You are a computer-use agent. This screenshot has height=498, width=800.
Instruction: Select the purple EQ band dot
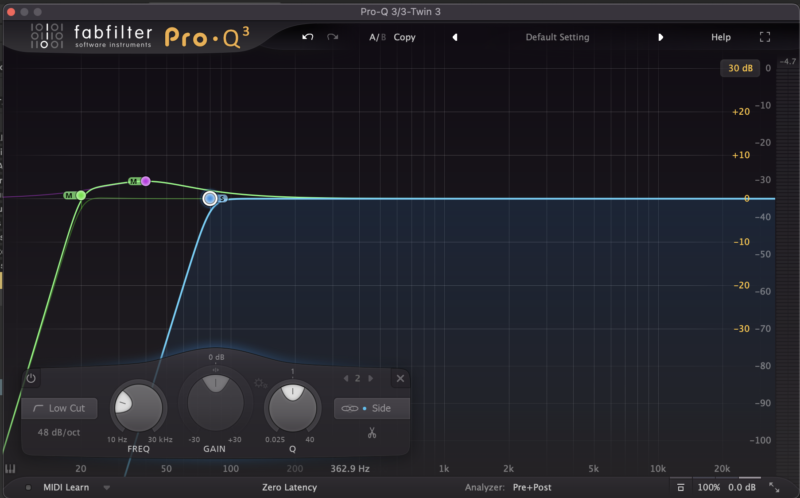(146, 181)
